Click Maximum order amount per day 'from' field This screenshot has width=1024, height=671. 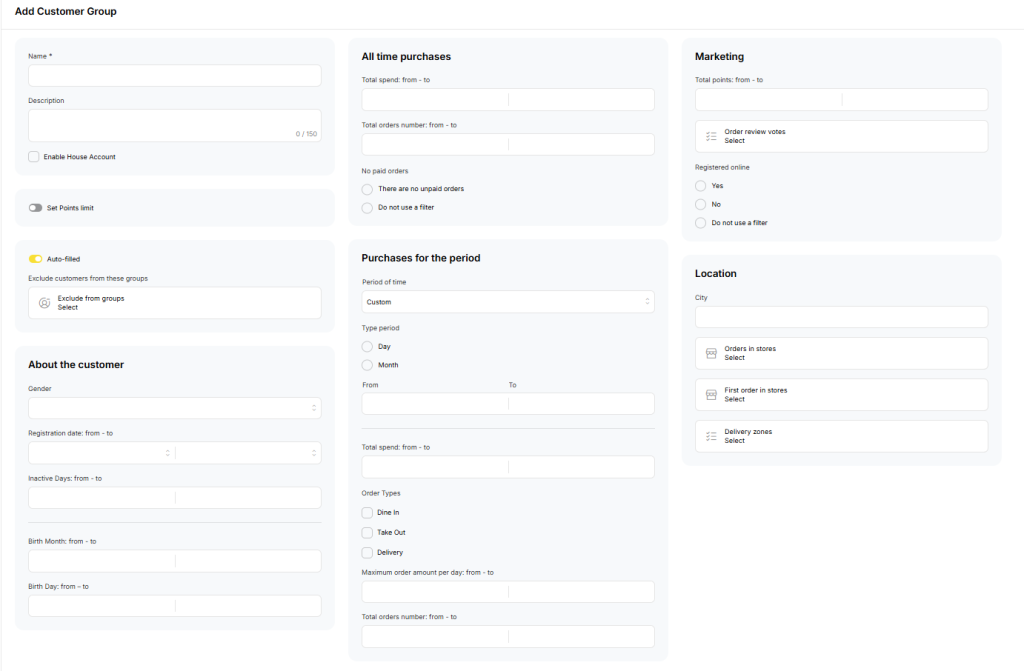pos(435,592)
